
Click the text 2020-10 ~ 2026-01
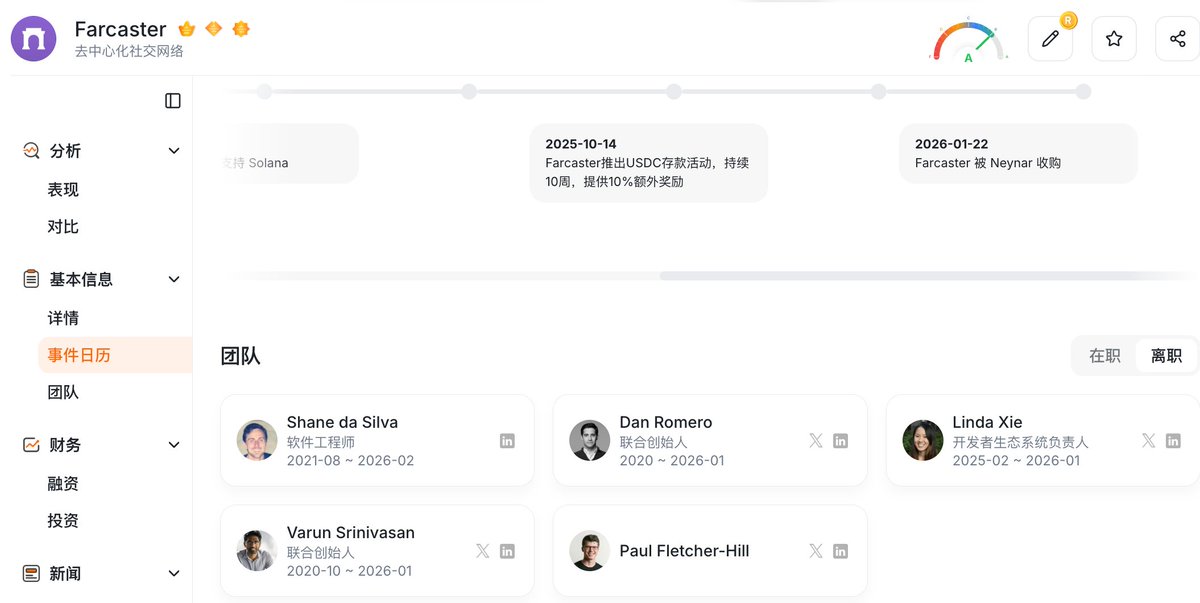[x=349, y=571]
